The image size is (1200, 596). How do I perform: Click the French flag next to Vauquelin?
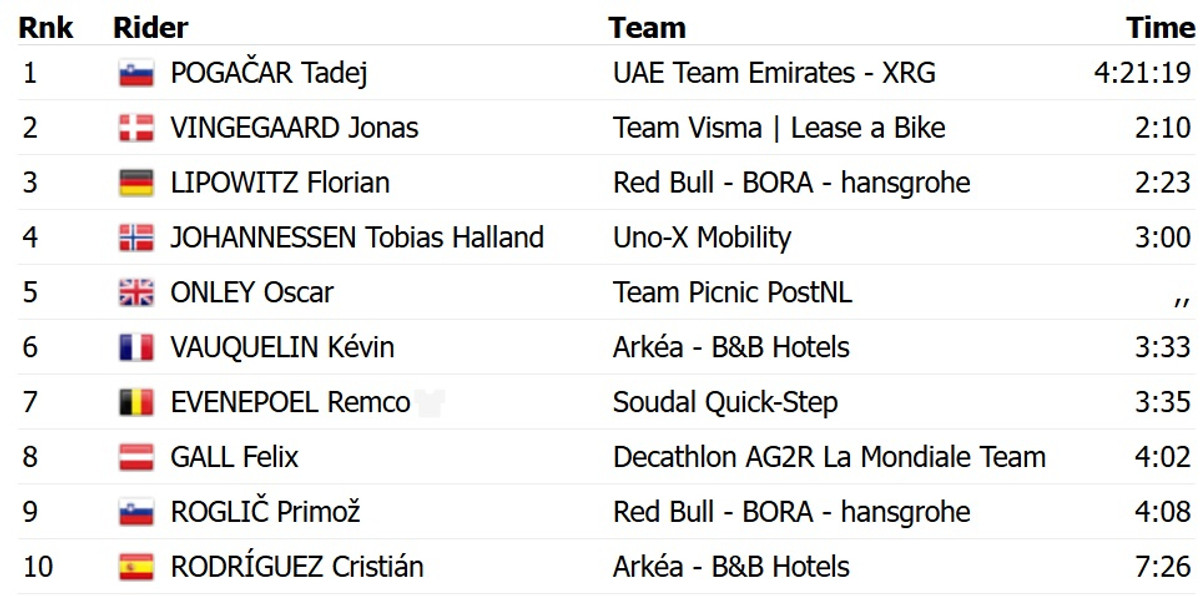click(x=136, y=348)
